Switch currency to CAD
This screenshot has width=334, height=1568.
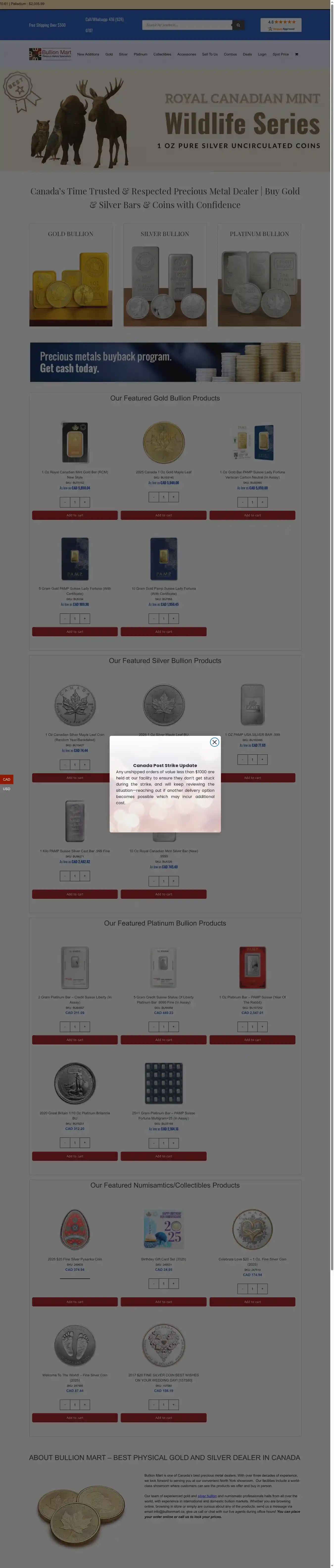tap(7, 779)
